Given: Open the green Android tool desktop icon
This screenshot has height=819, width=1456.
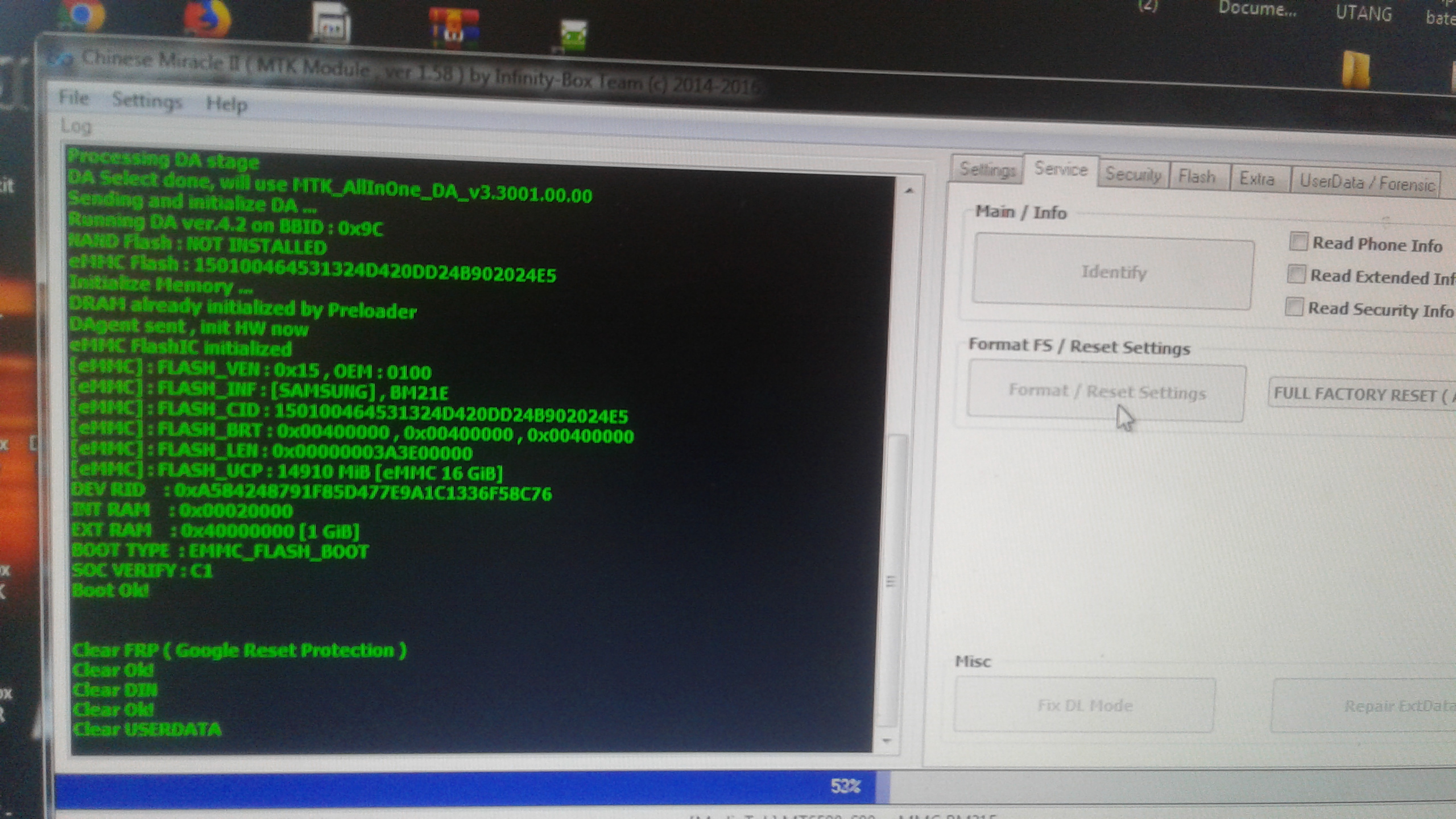Looking at the screenshot, I should click(x=572, y=35).
